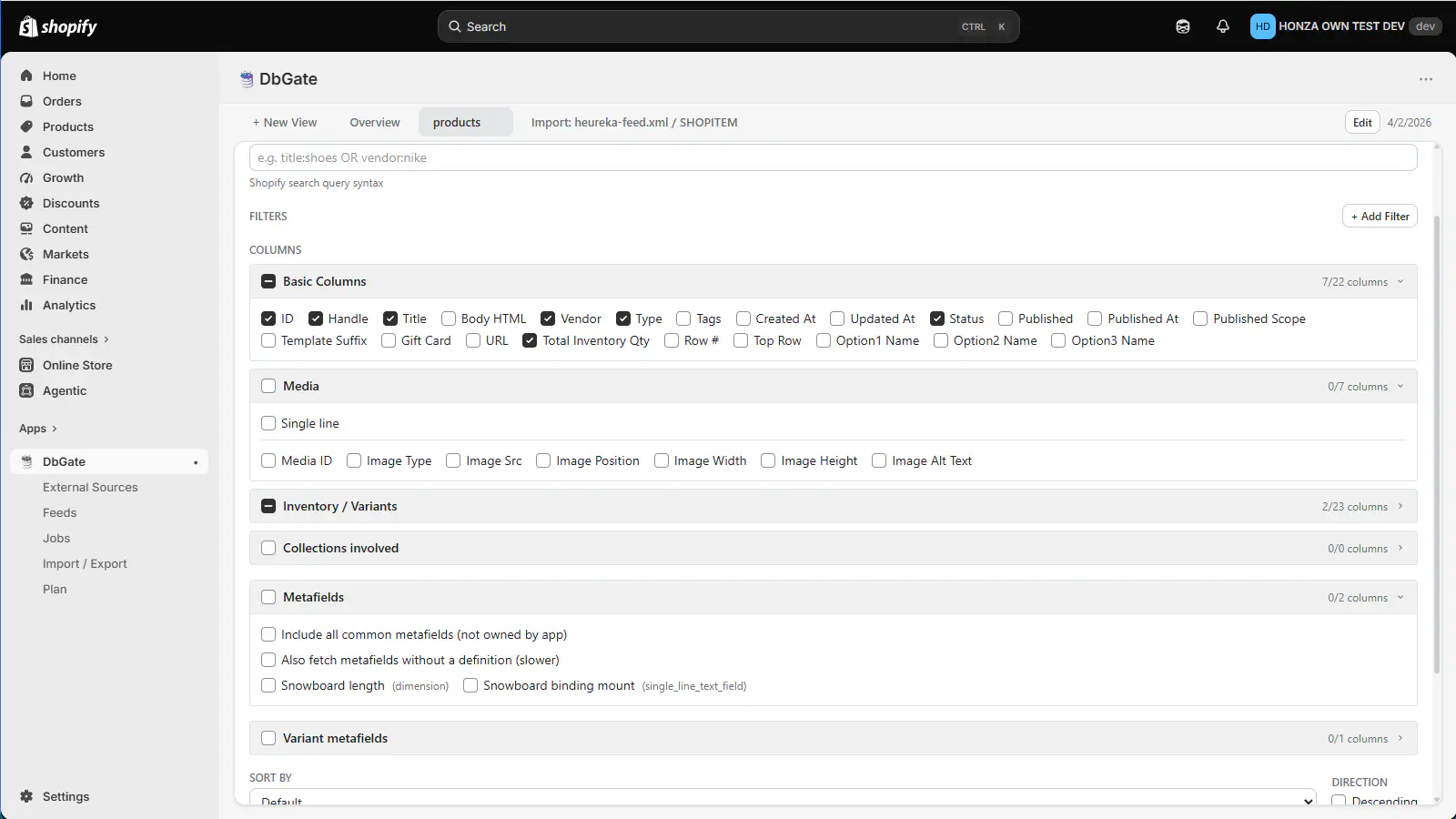This screenshot has height=819, width=1456.
Task: Open the notifications bell
Action: coord(1223,26)
